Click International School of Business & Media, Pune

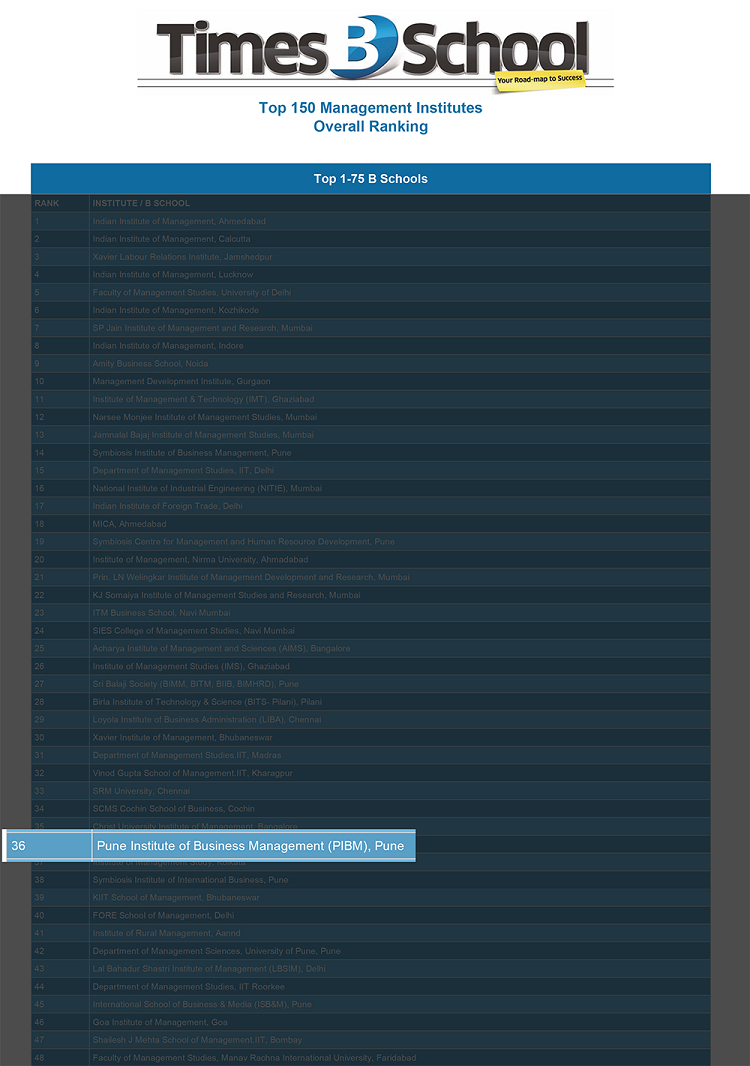pyautogui.click(x=202, y=1004)
